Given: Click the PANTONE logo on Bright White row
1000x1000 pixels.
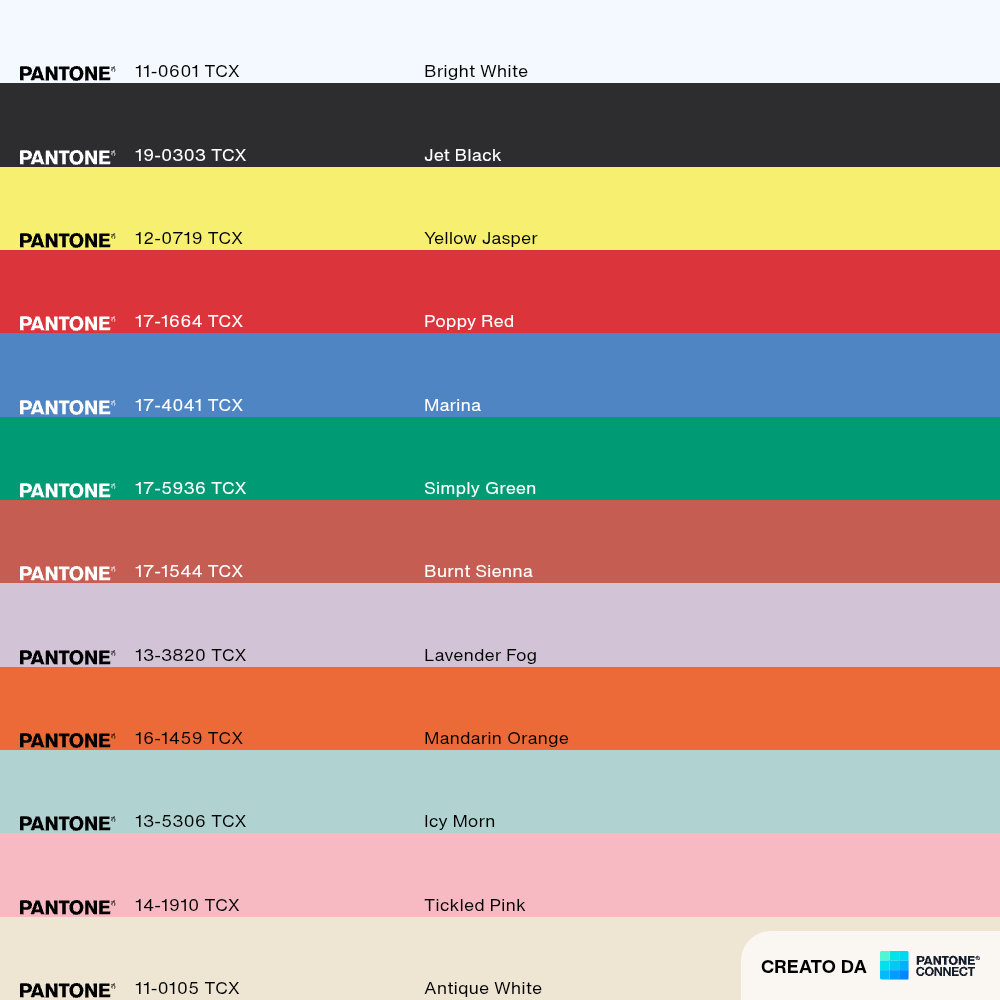Looking at the screenshot, I should (67, 73).
